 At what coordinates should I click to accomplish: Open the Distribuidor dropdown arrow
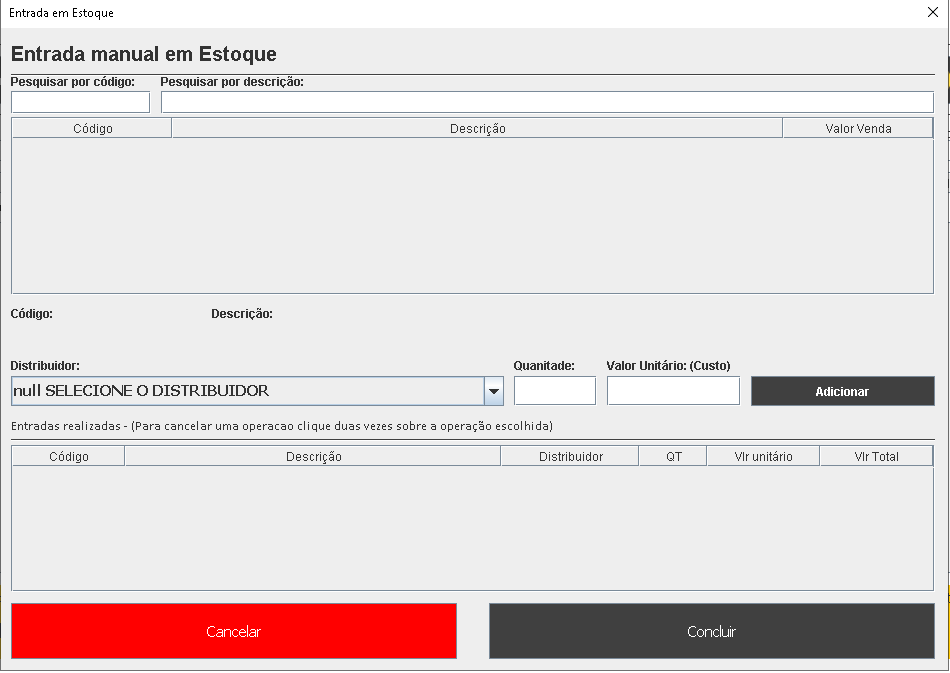point(493,391)
